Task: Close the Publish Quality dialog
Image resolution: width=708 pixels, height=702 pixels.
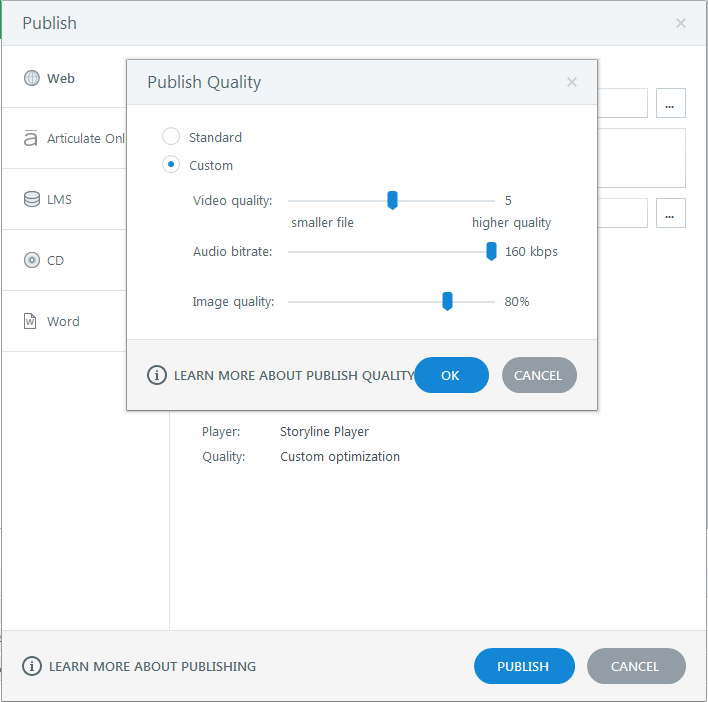Action: 572,82
